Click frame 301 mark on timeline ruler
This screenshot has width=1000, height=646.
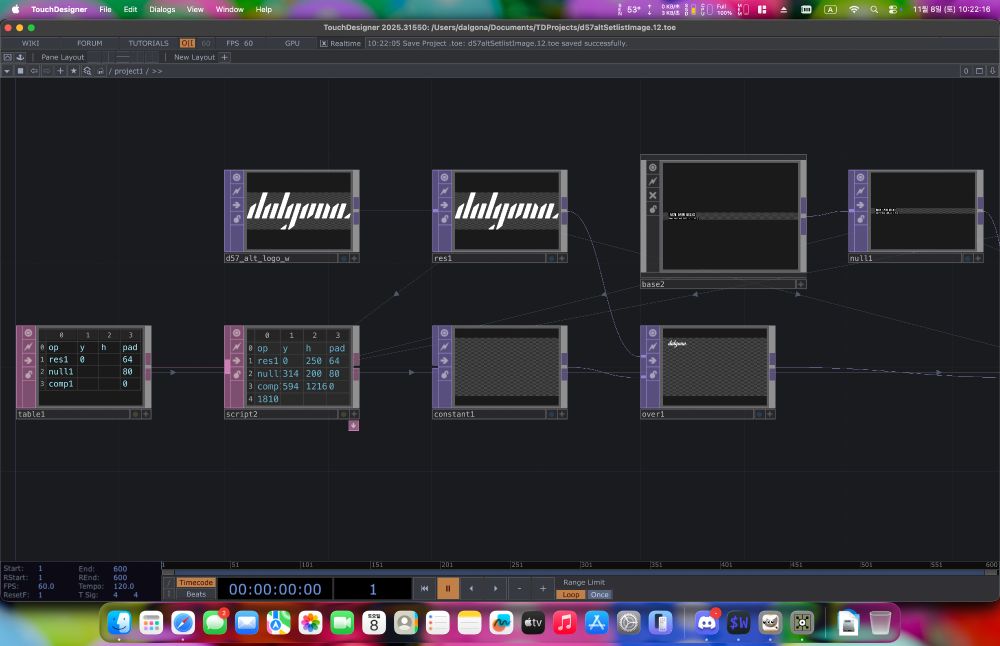coord(585,565)
